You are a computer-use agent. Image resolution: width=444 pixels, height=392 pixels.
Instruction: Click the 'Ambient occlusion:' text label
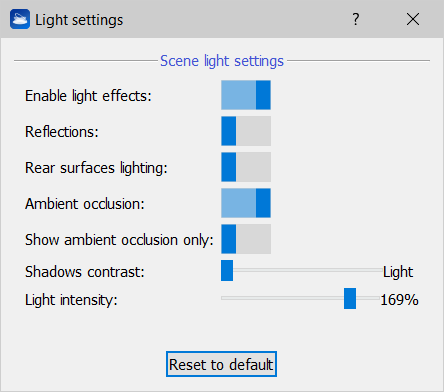coord(85,204)
